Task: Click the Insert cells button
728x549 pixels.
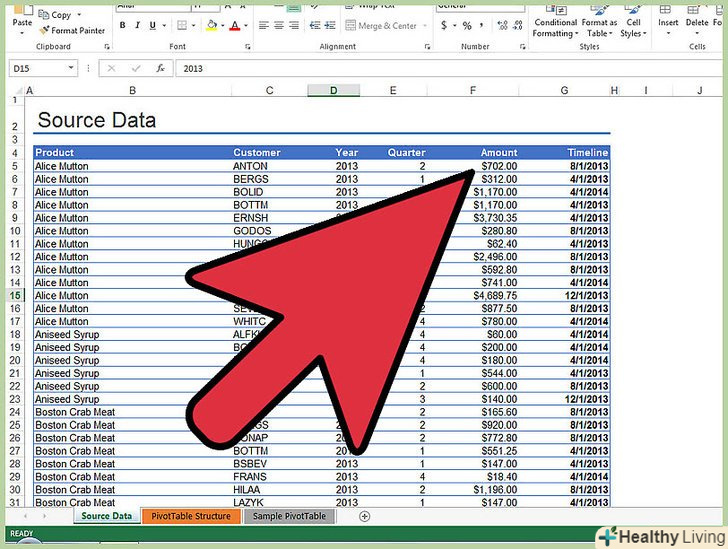Action: click(668, 21)
